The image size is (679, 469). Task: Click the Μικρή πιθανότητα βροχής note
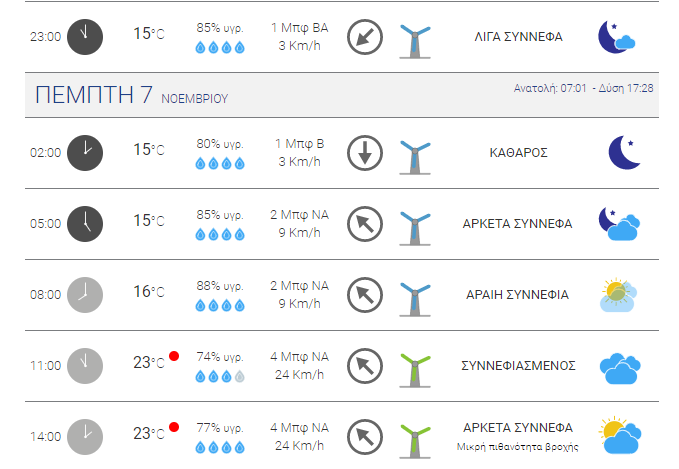517,446
